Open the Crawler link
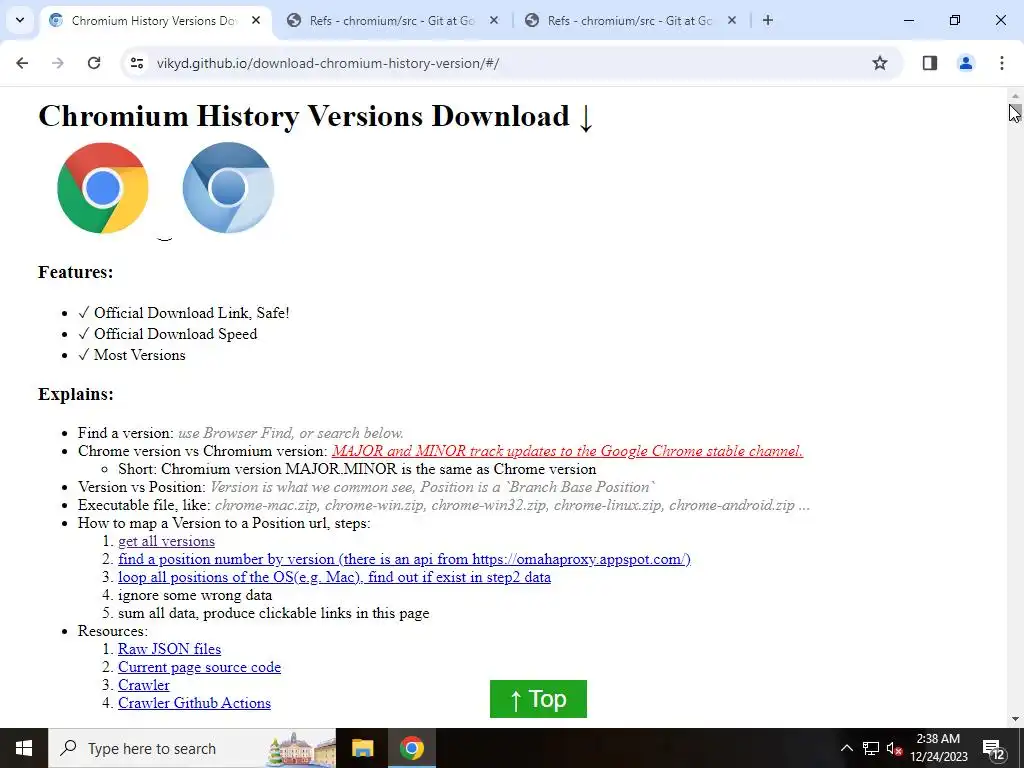This screenshot has width=1024, height=768. click(144, 685)
